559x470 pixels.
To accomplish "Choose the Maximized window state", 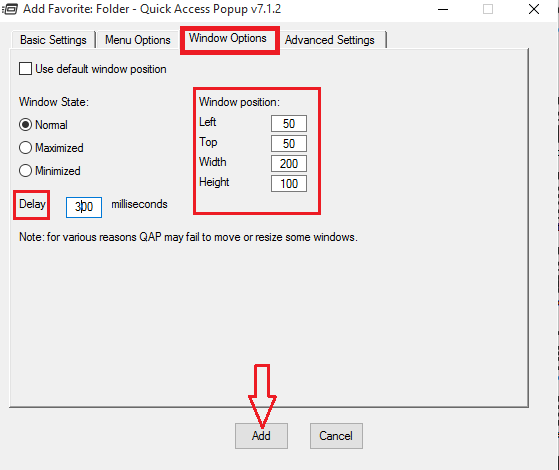I will tap(25, 148).
